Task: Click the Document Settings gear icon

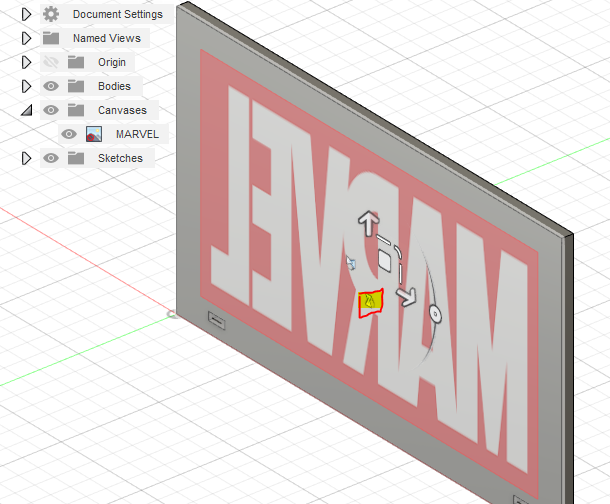Action: (51, 14)
